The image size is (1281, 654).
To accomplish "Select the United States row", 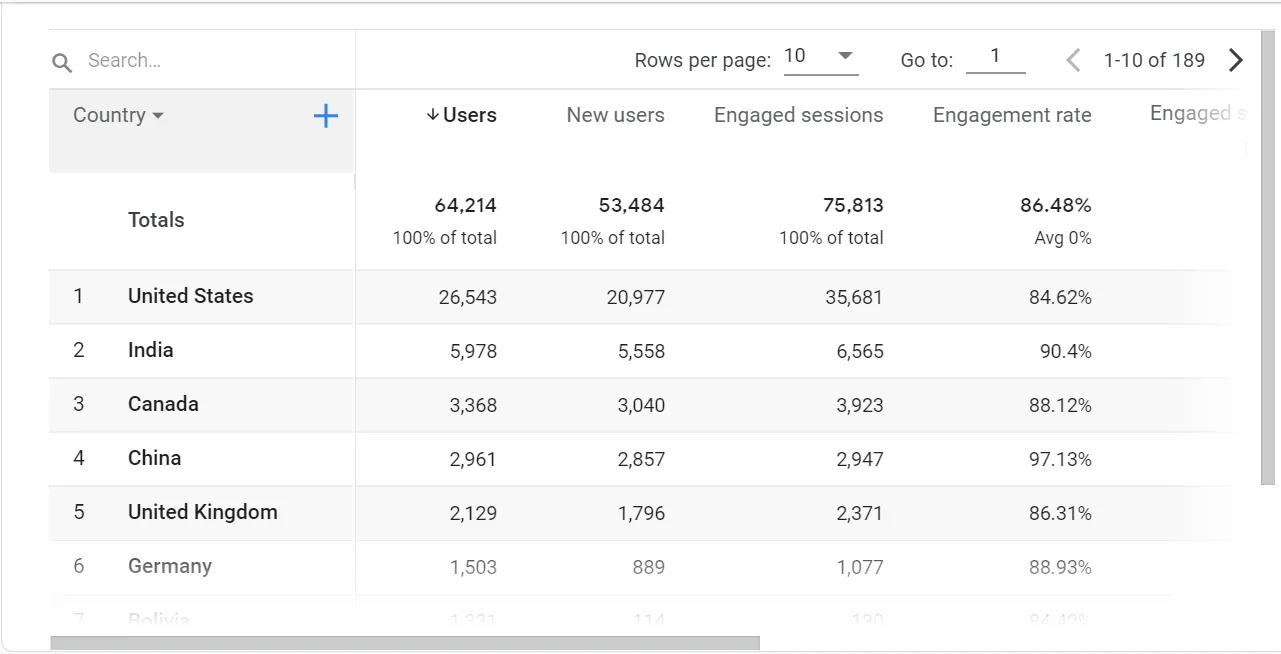I will [x=190, y=296].
